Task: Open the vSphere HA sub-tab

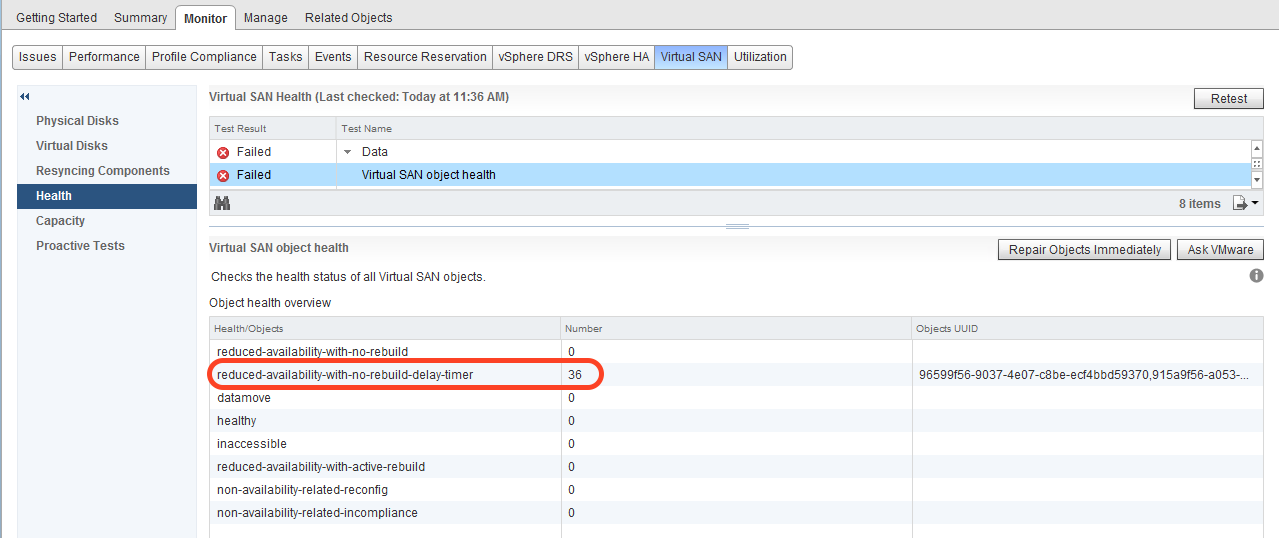Action: 616,57
